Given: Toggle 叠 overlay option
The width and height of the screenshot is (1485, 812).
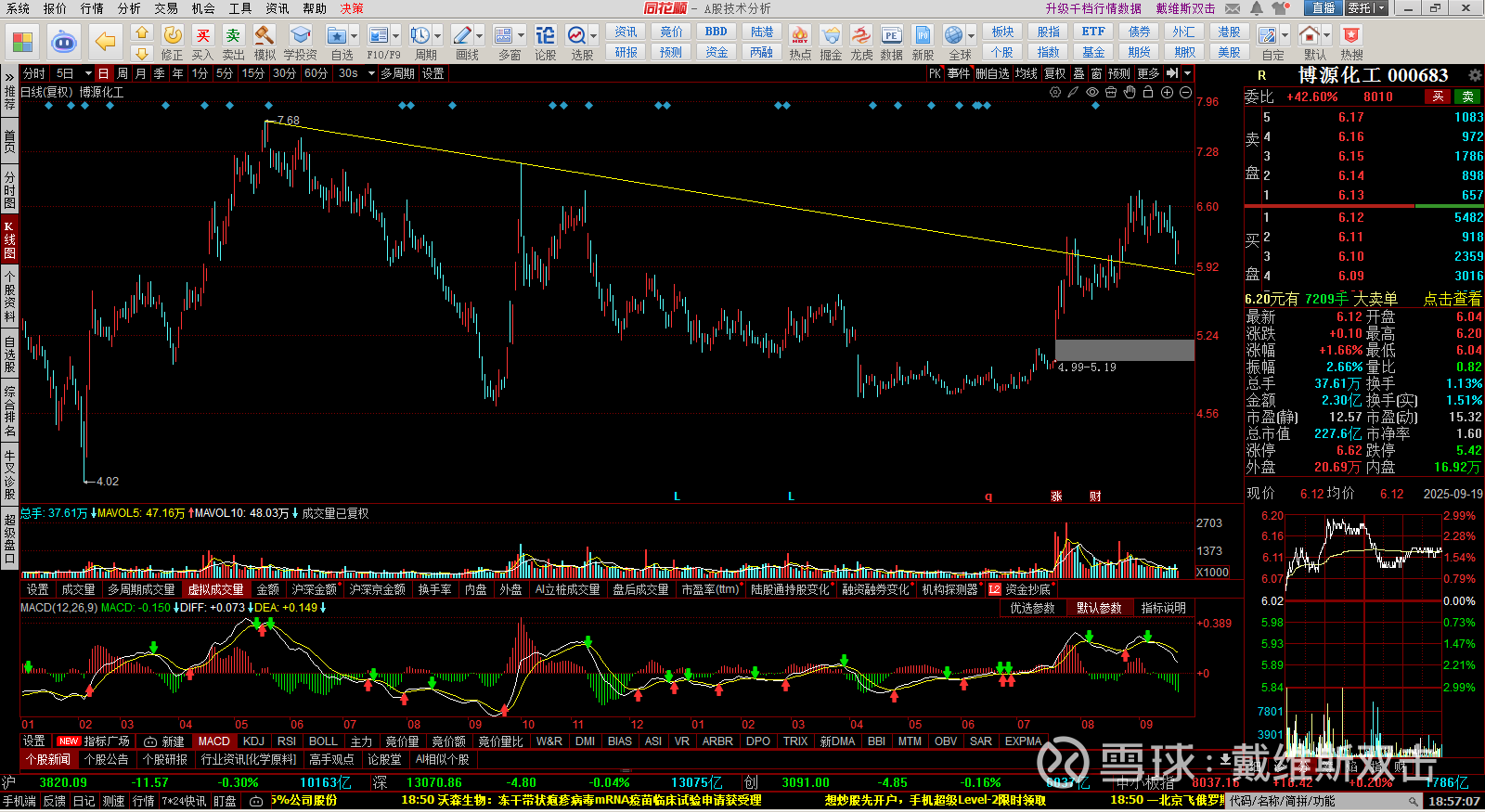Looking at the screenshot, I should pyautogui.click(x=1078, y=73).
